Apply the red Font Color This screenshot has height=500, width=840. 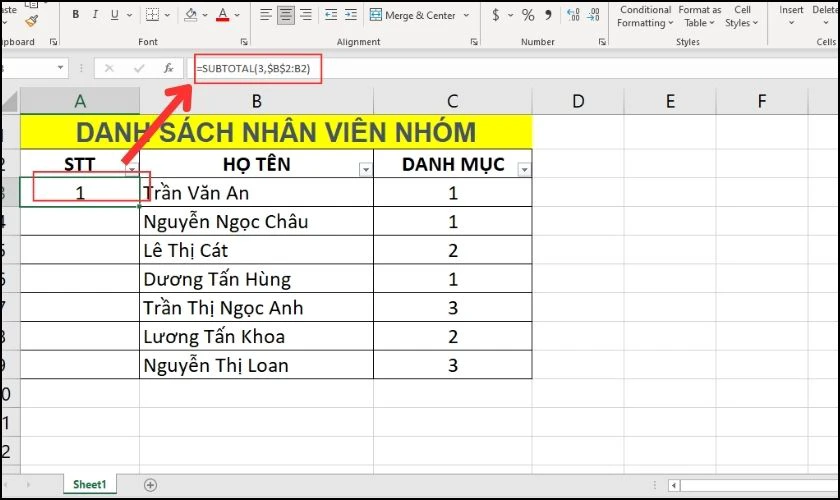coord(223,14)
